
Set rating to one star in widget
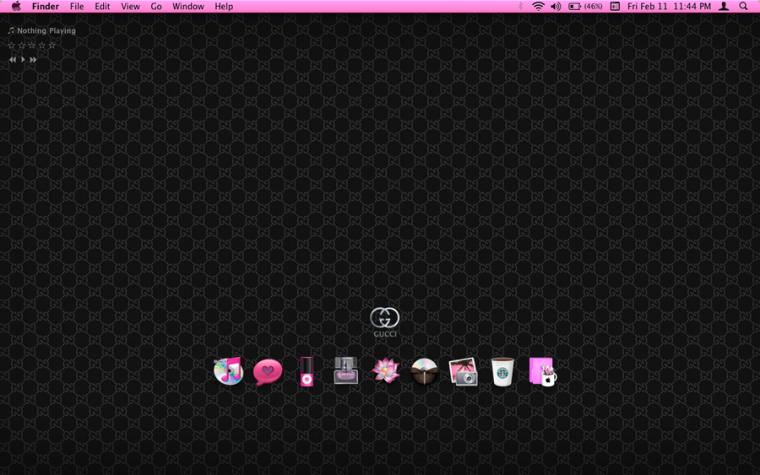[x=12, y=45]
